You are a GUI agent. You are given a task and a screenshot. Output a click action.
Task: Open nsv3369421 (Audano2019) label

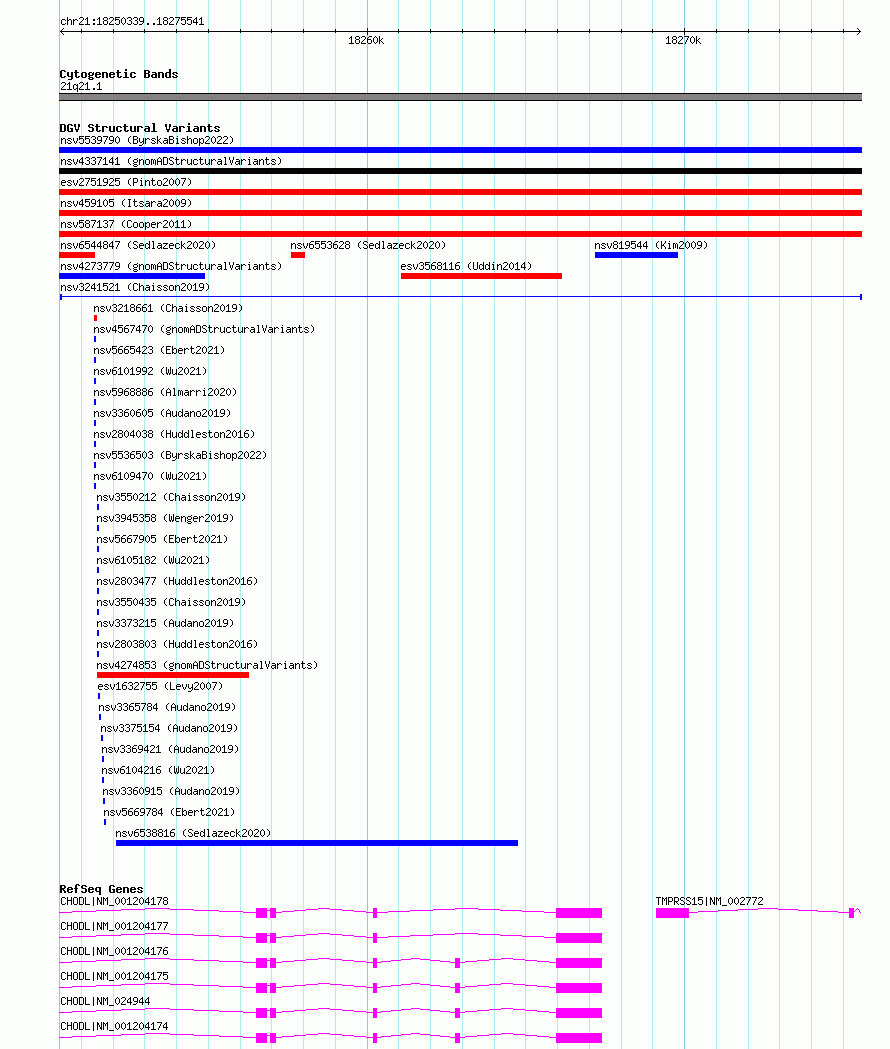(x=170, y=749)
